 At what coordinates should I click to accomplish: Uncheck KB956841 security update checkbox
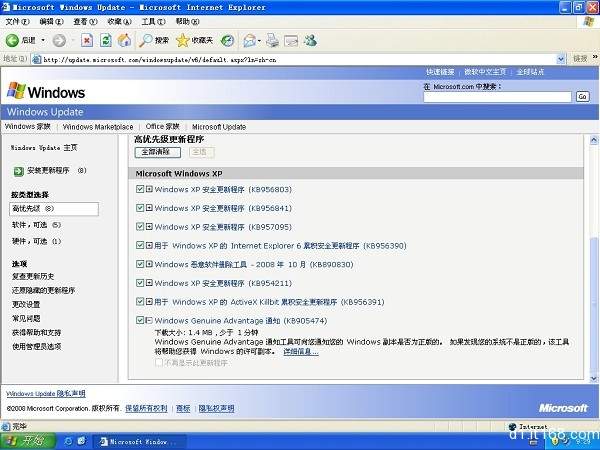pos(140,208)
